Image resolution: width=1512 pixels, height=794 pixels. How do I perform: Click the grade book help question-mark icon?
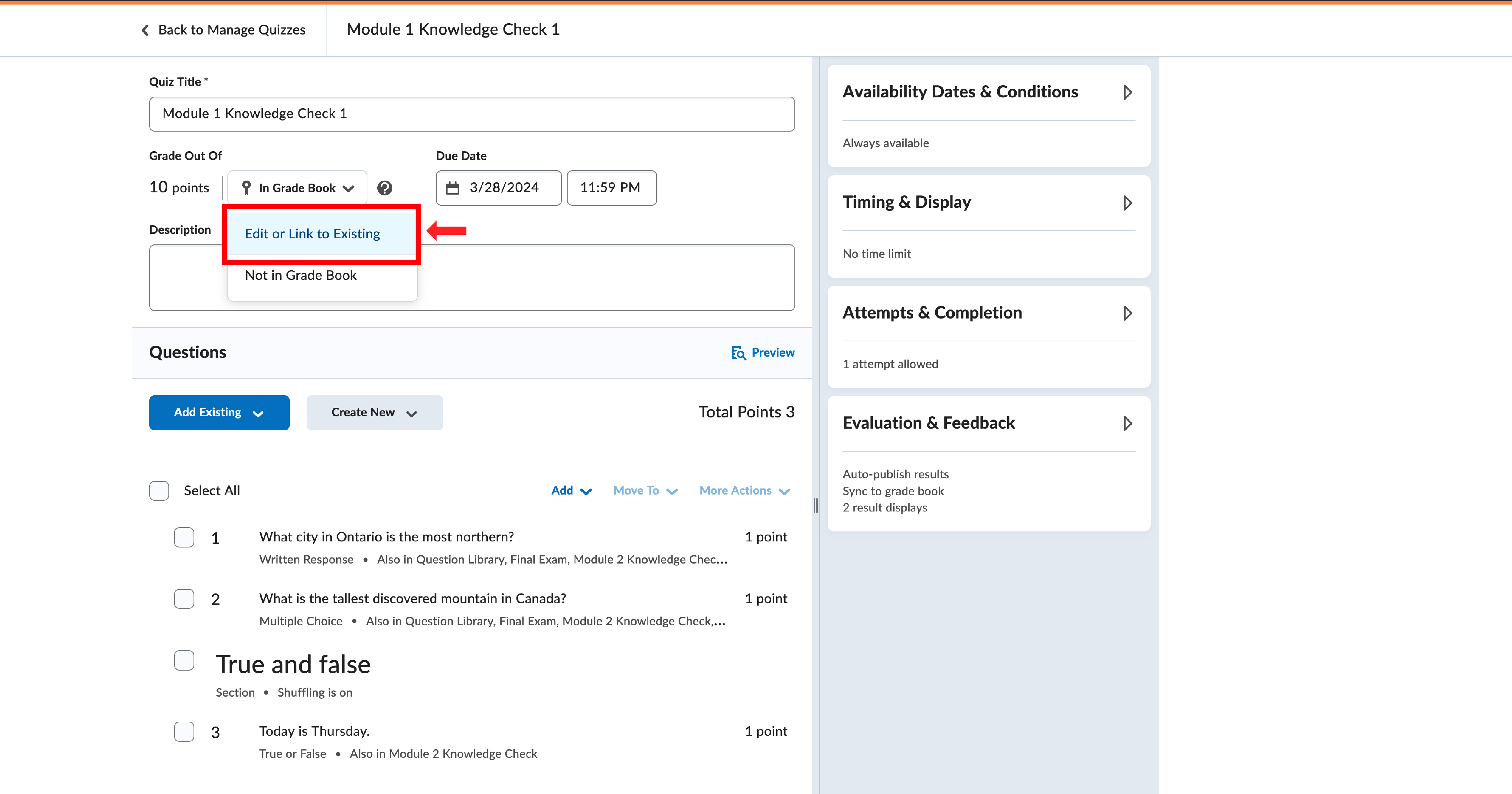click(x=384, y=188)
